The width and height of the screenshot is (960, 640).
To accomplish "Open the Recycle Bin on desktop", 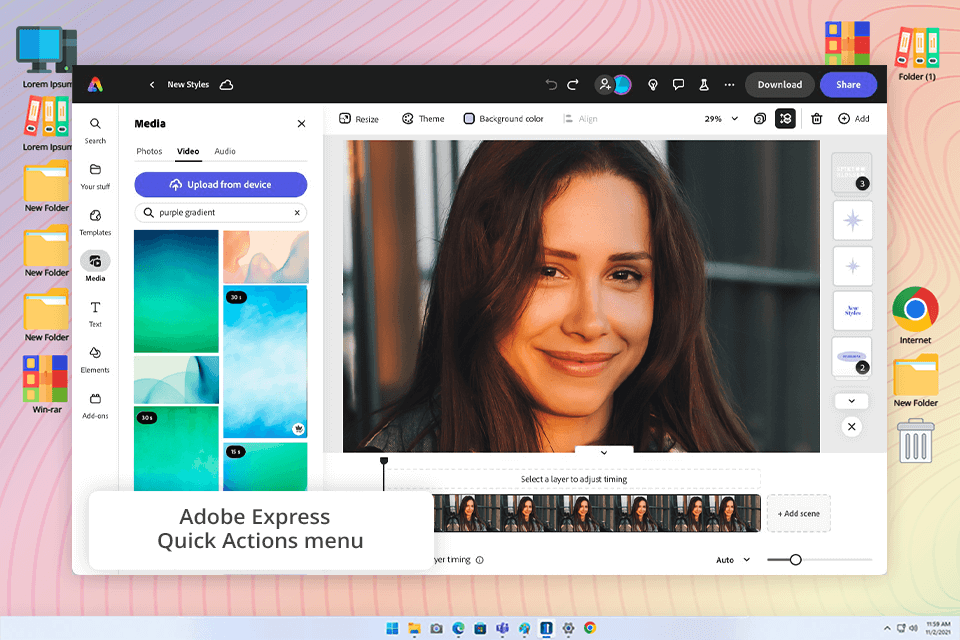I will 915,440.
